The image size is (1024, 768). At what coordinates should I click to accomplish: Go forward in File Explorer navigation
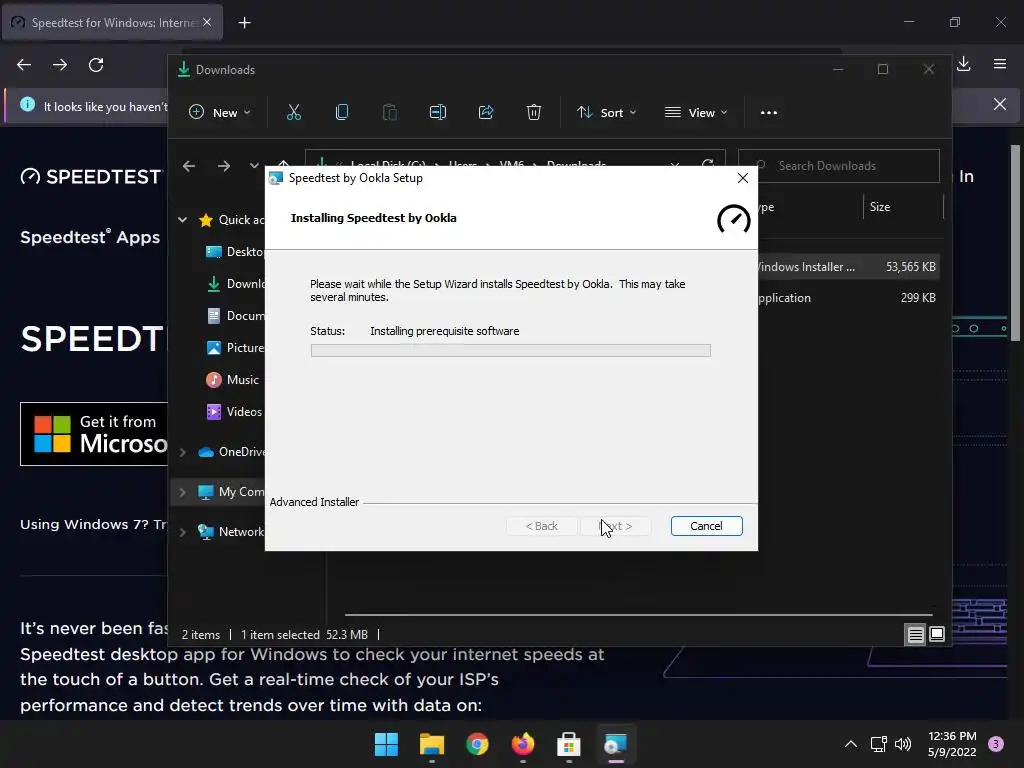point(224,166)
